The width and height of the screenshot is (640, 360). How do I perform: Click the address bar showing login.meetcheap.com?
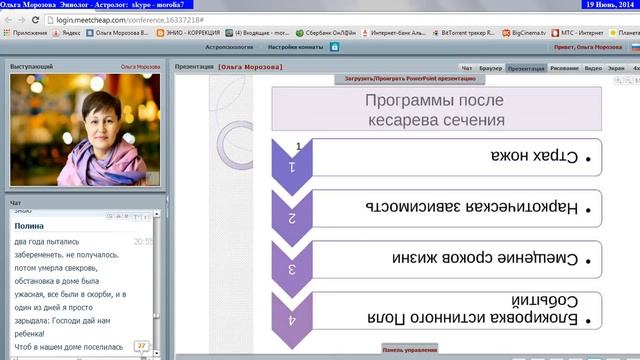[x=341, y=20]
